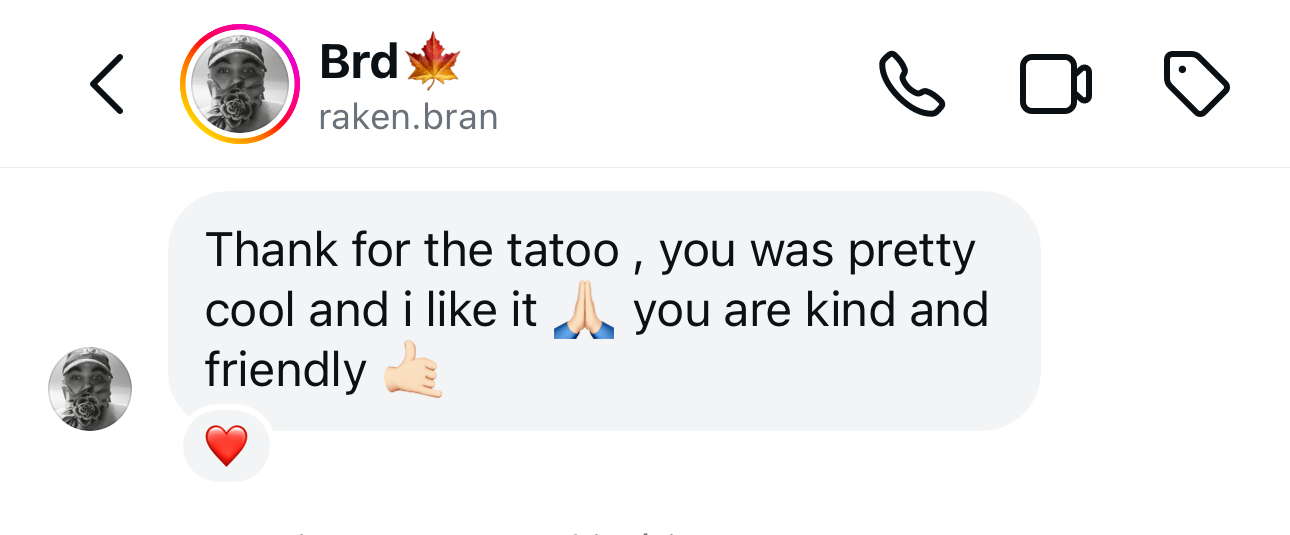Start a video call with Brd
Viewport: 1290px width, 535px height.
[1055, 84]
